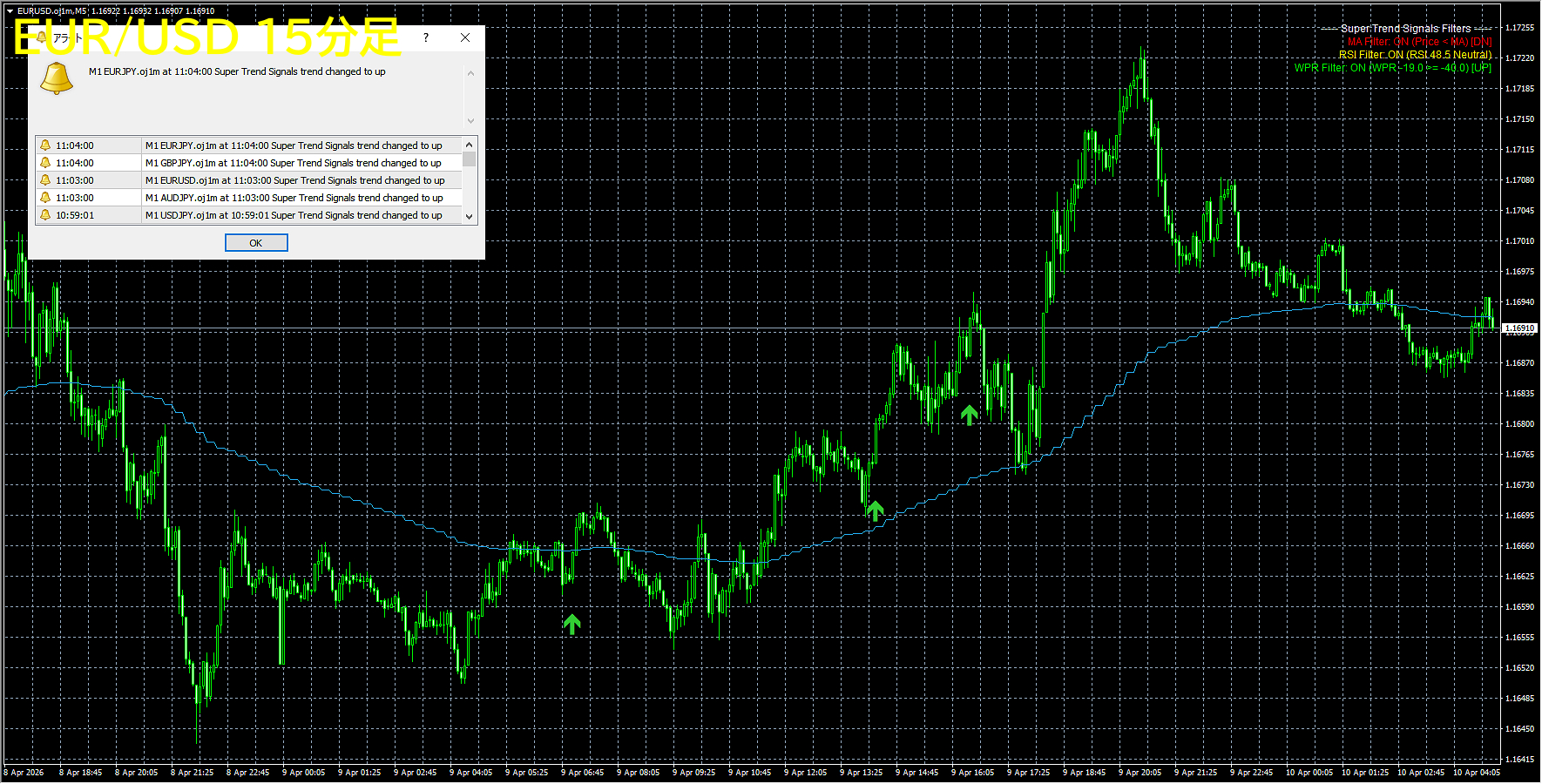The image size is (1542, 784).
Task: Click the red MA Filter status line
Action: click(1420, 42)
